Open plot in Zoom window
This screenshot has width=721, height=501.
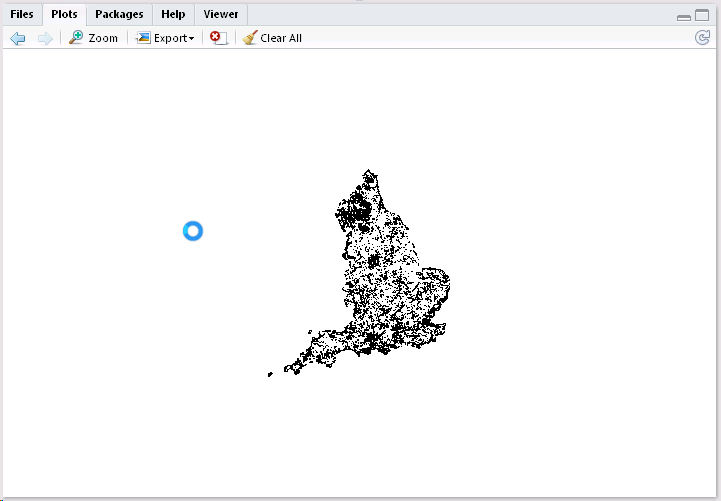click(x=93, y=38)
